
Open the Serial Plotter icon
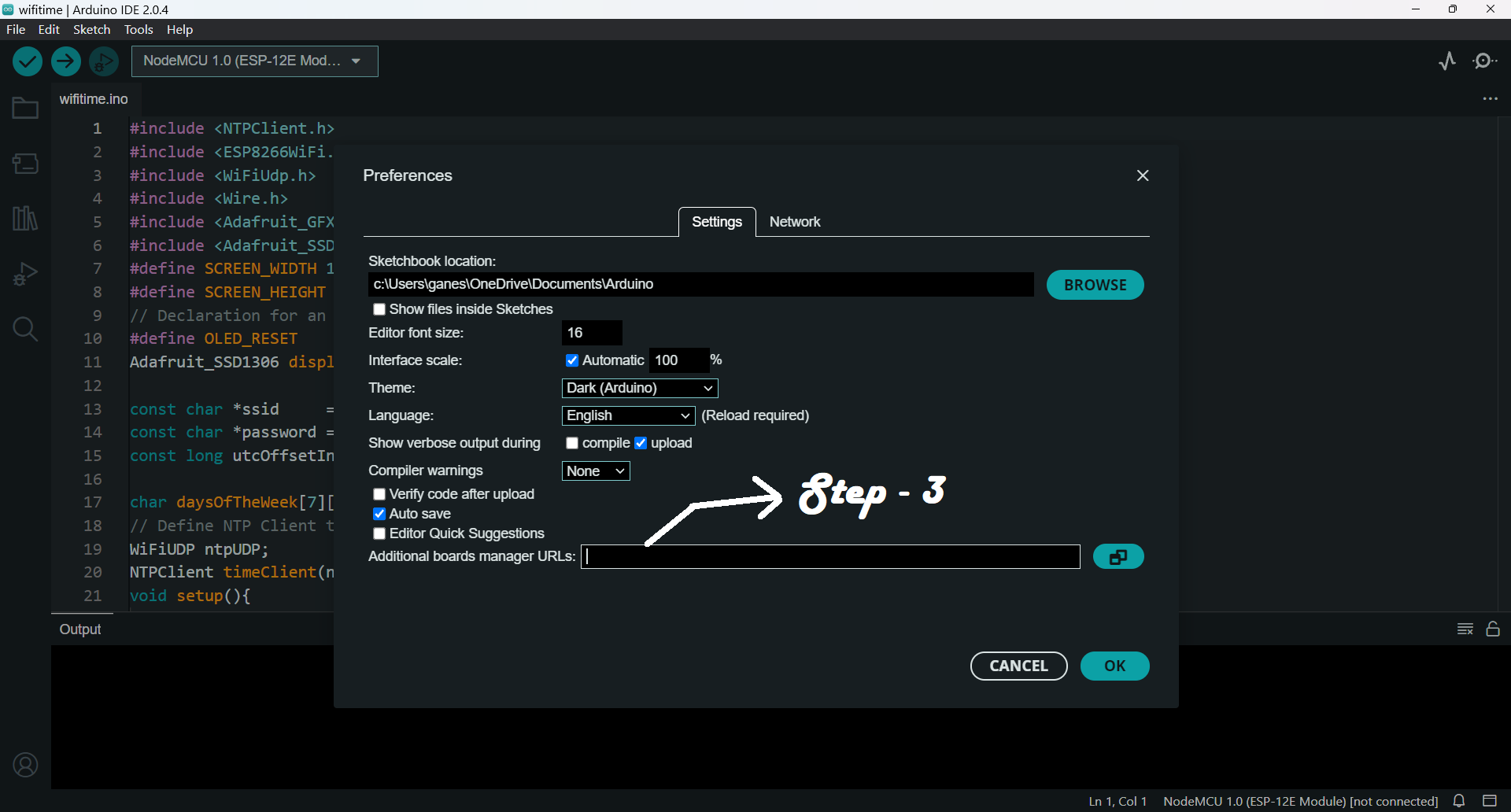click(x=1448, y=61)
